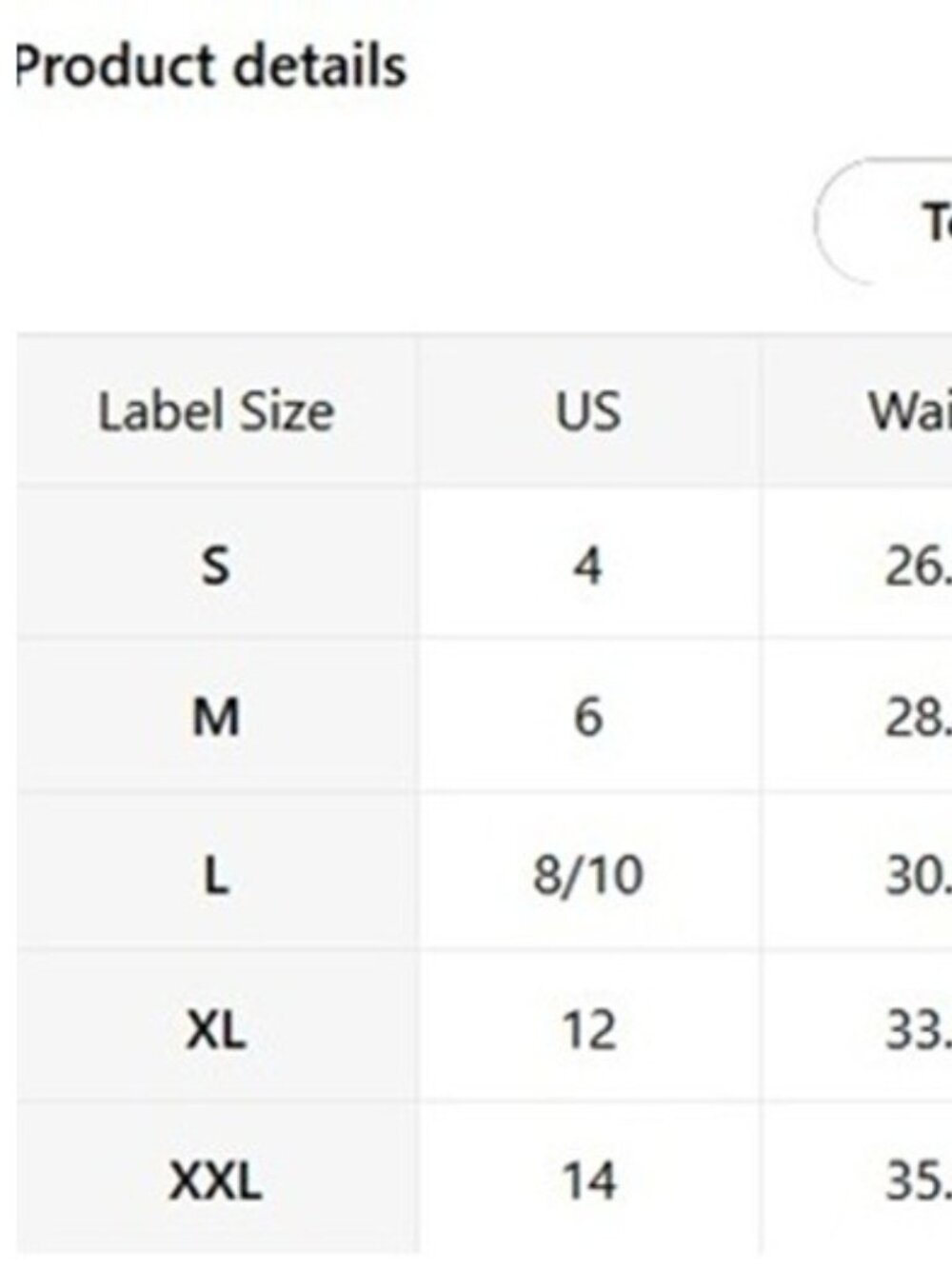Select the XL label size cell
The width and height of the screenshot is (952, 1269).
216,1029
